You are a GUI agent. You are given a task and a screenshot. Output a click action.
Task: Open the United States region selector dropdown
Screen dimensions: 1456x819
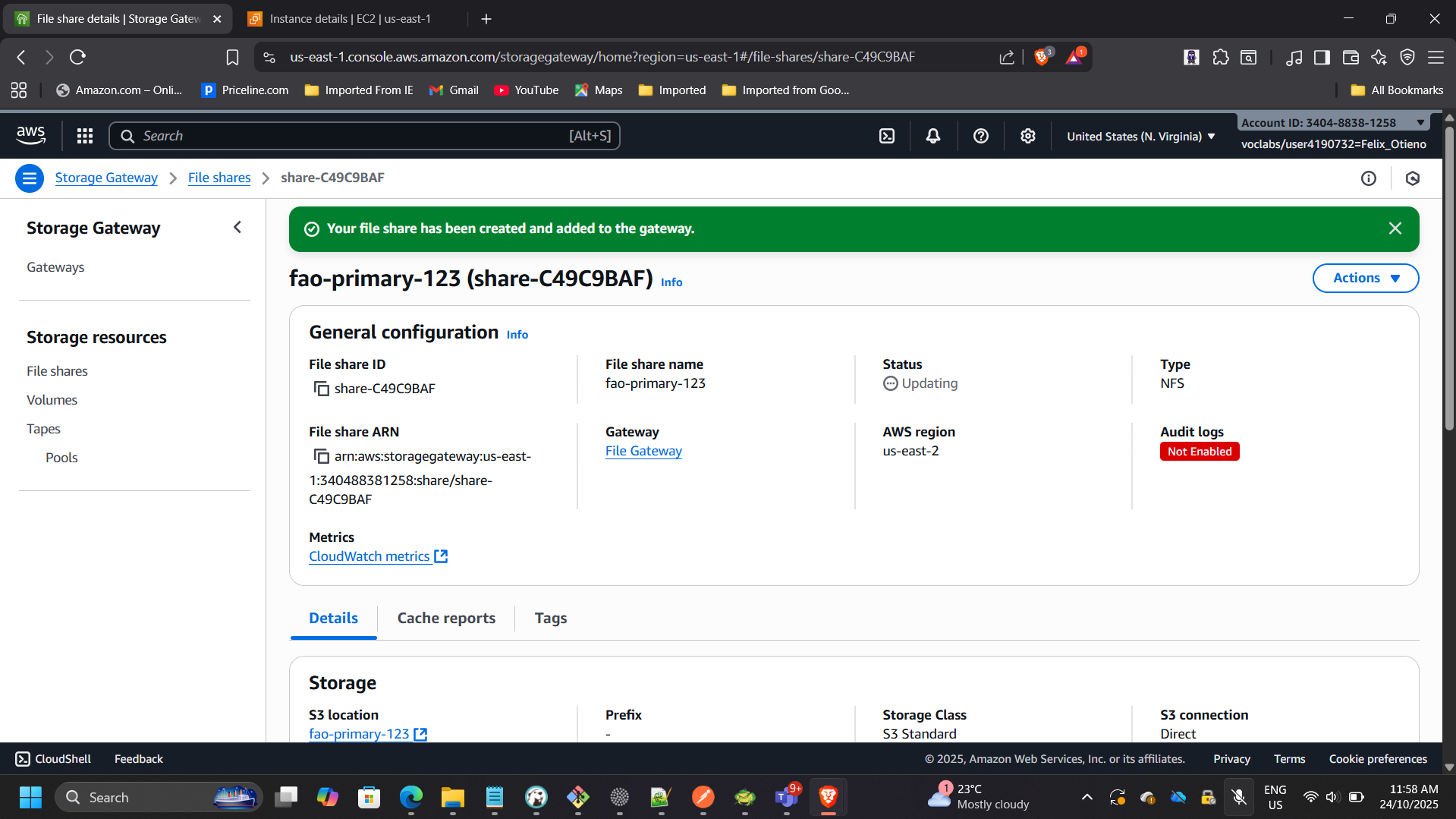pyautogui.click(x=1140, y=136)
